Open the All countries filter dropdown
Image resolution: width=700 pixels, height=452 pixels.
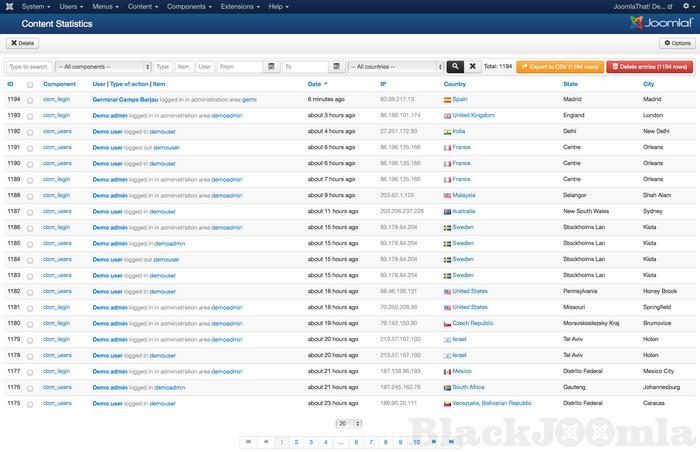(x=395, y=67)
